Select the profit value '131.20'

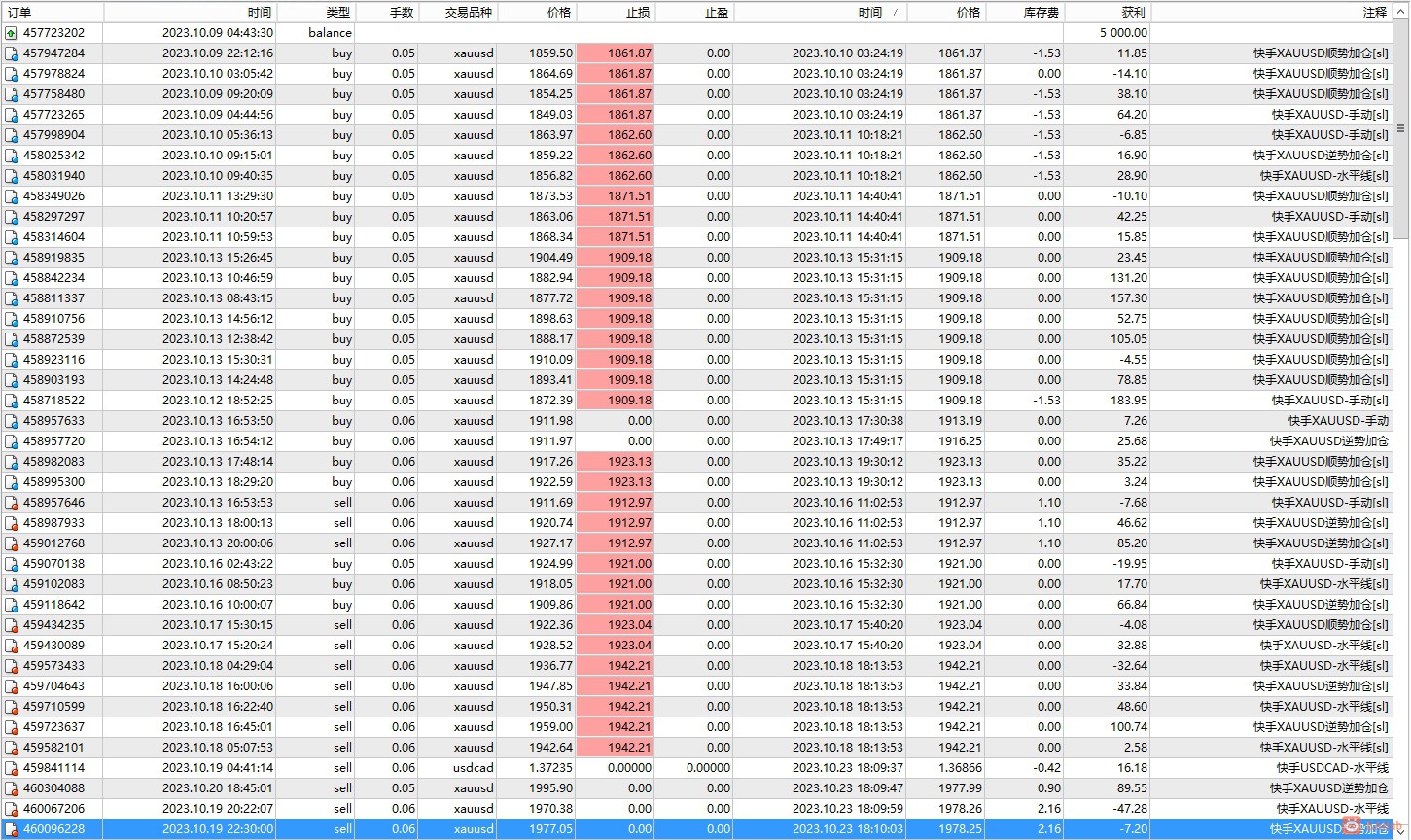point(1129,278)
